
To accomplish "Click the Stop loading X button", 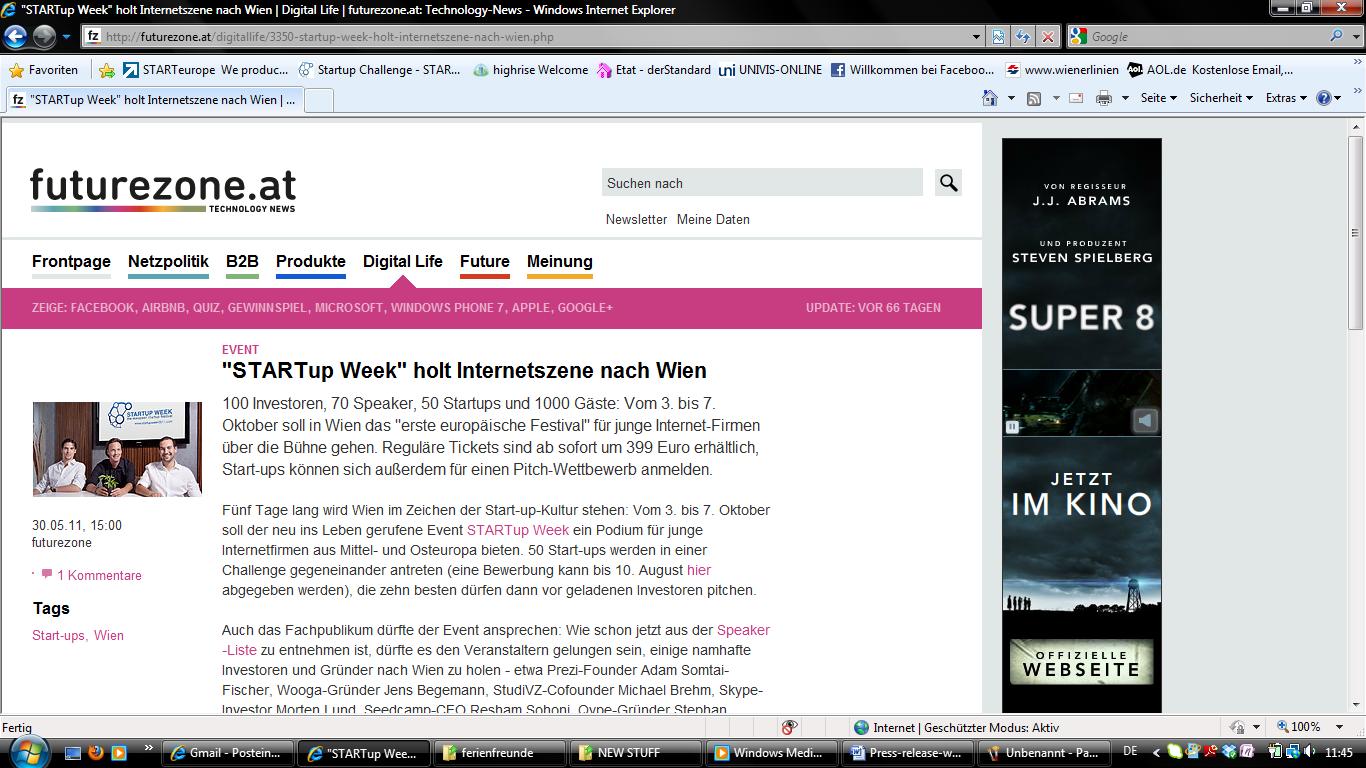I will point(1047,37).
